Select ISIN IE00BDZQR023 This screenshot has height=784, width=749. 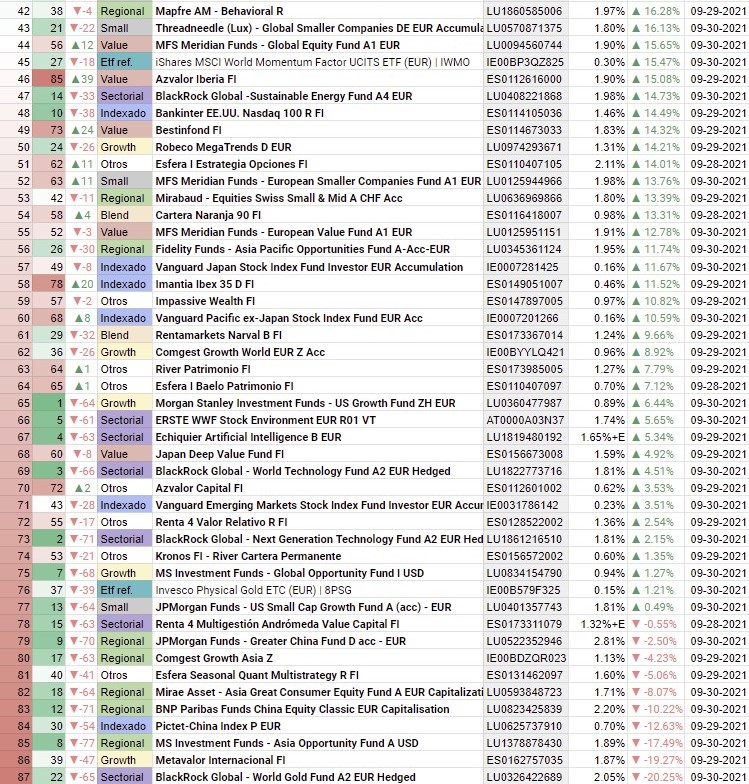(x=526, y=658)
